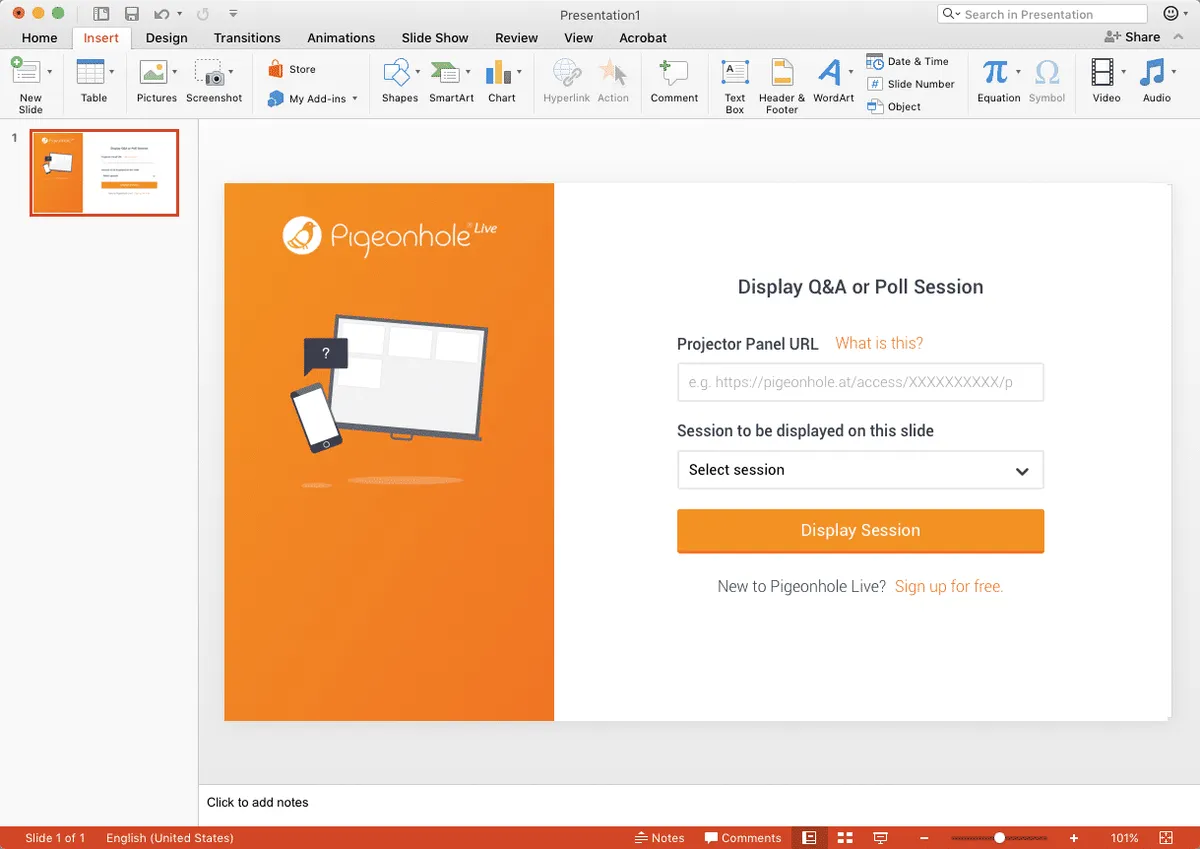Viewport: 1200px width, 849px height.
Task: Click the Table icon in ribbon
Action: point(91,72)
